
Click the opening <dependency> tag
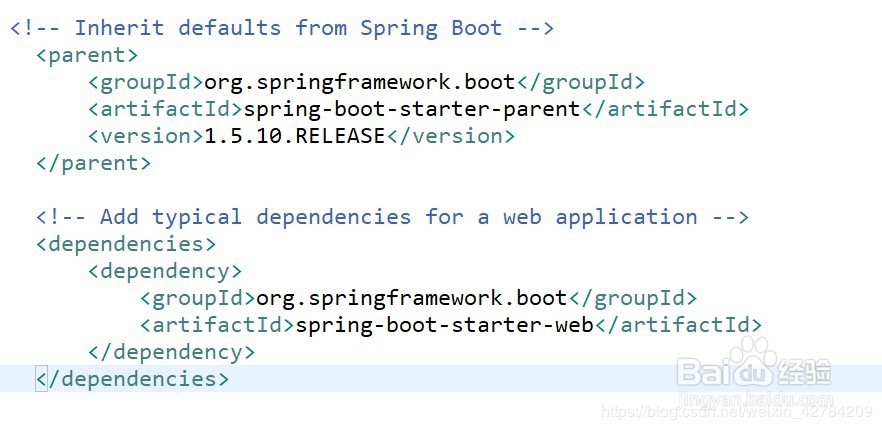(x=165, y=271)
